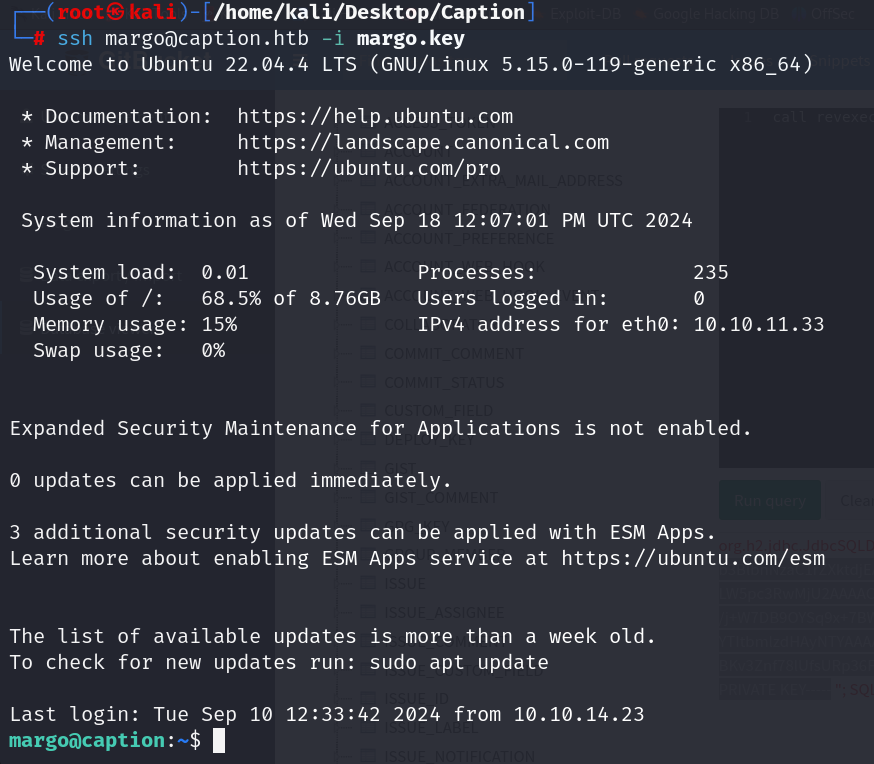874x764 pixels.
Task: Select ACCOUNT_PREFERENCE table in background tree
Action: point(469,239)
